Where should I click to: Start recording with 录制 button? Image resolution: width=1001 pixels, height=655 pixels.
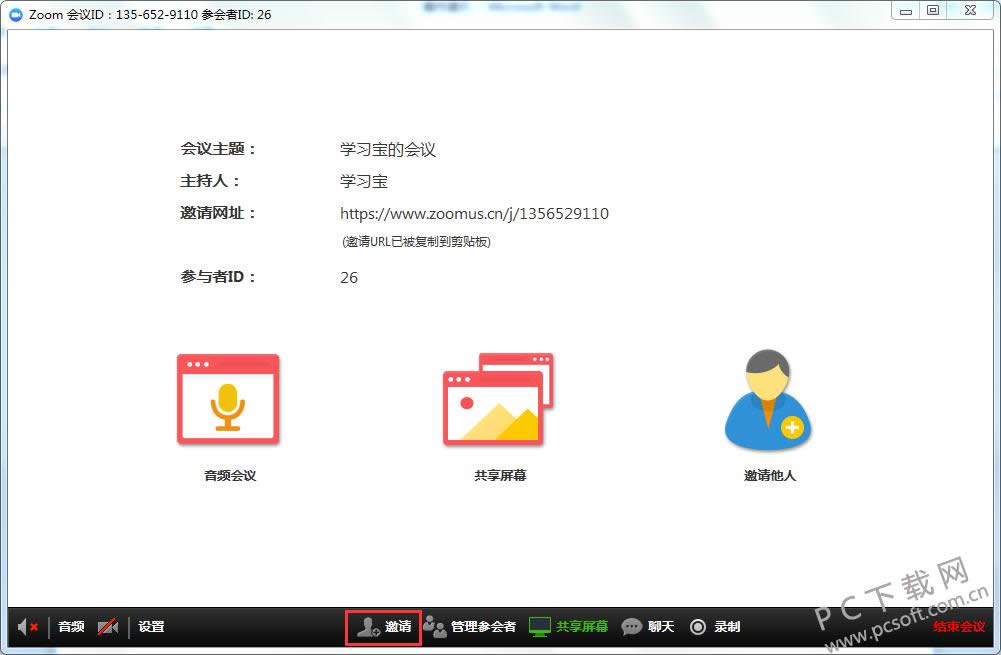pyautogui.click(x=715, y=627)
